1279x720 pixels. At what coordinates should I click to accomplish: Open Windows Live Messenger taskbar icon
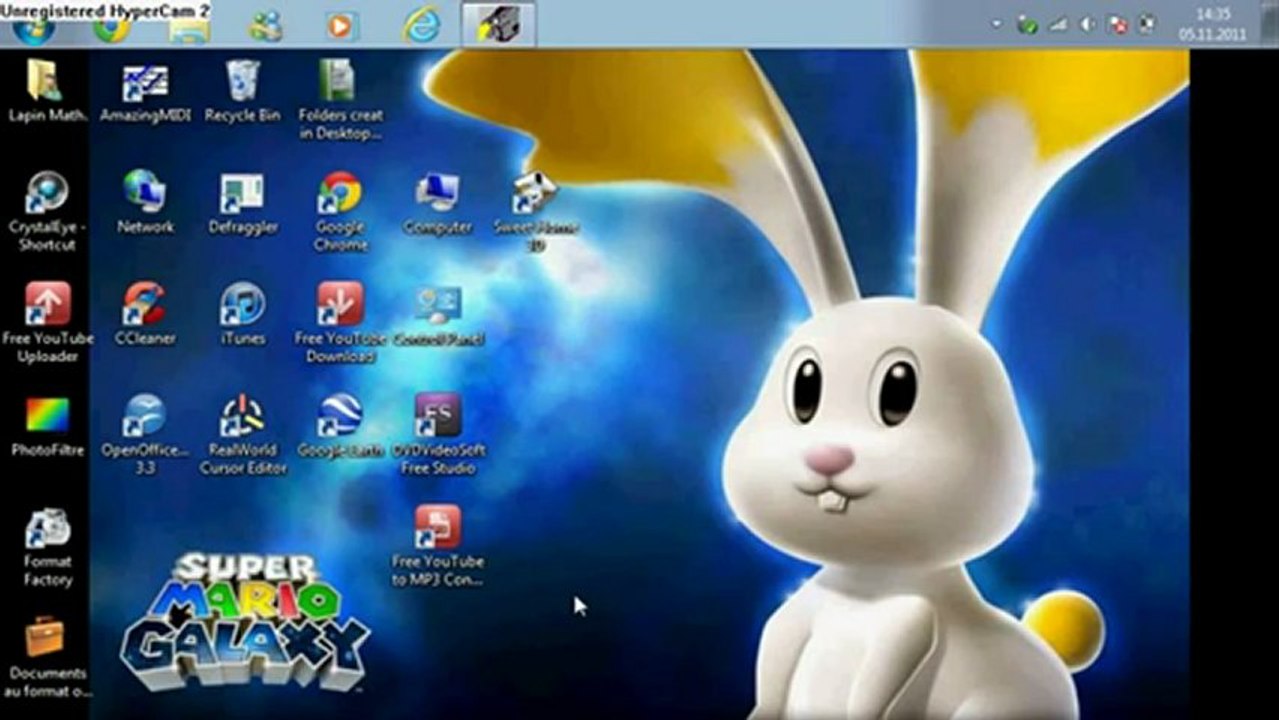(x=266, y=27)
